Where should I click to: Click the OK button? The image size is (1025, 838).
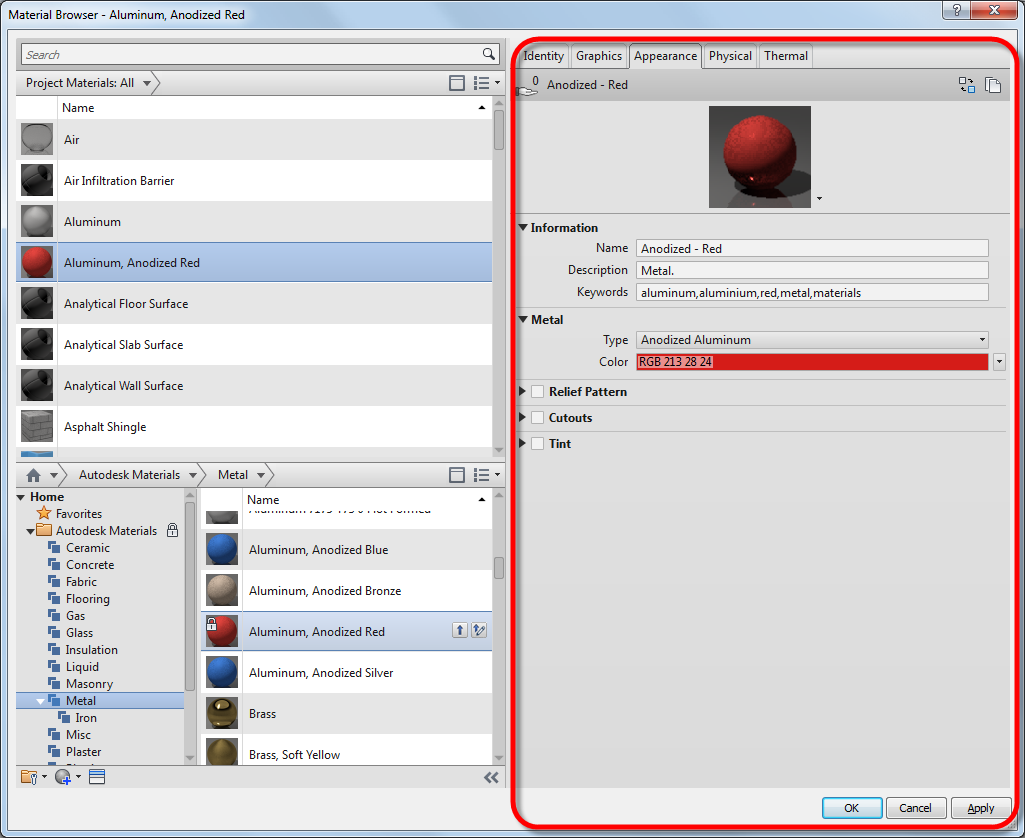coord(852,808)
